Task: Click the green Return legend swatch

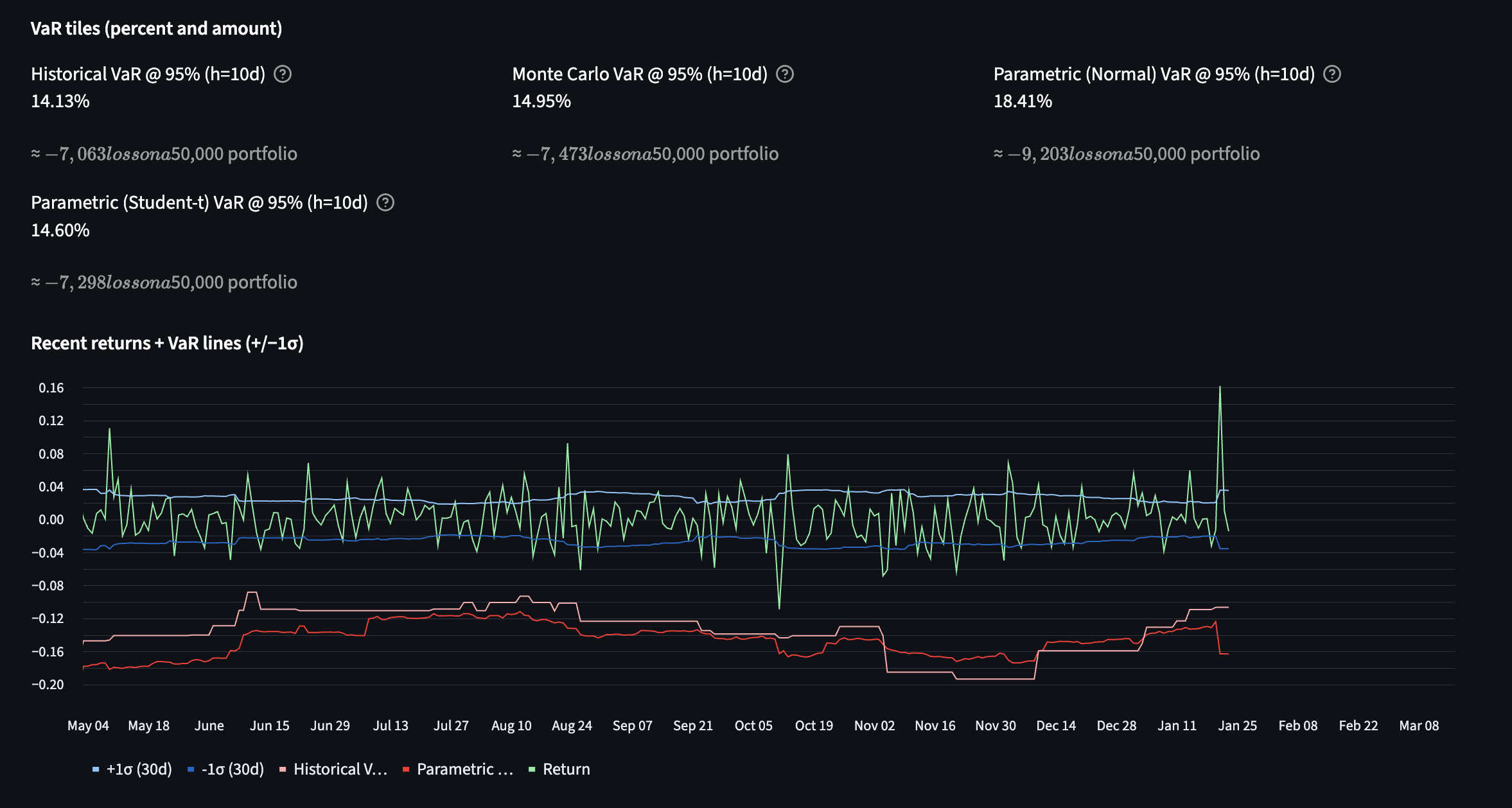Action: pyautogui.click(x=532, y=769)
